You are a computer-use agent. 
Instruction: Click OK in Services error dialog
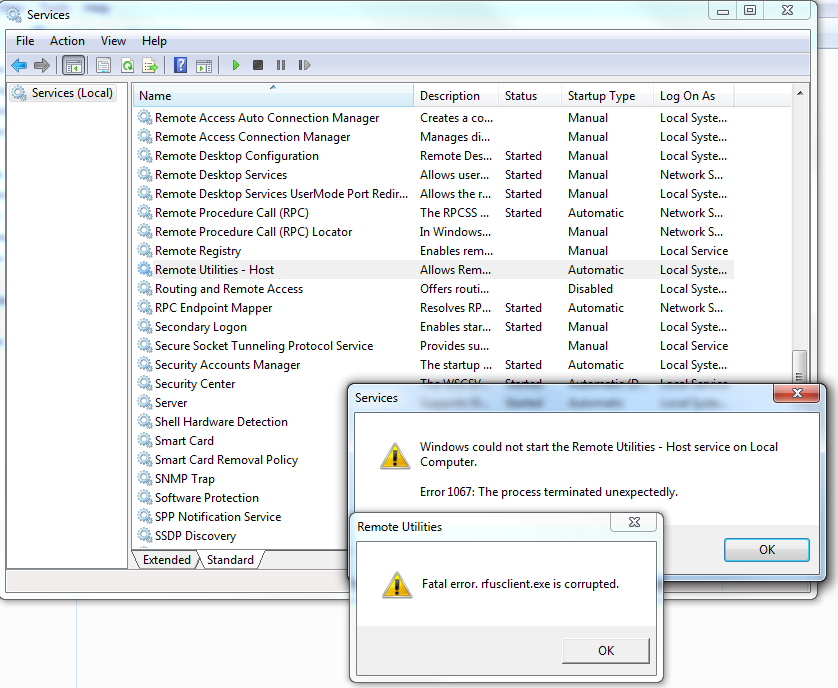766,549
